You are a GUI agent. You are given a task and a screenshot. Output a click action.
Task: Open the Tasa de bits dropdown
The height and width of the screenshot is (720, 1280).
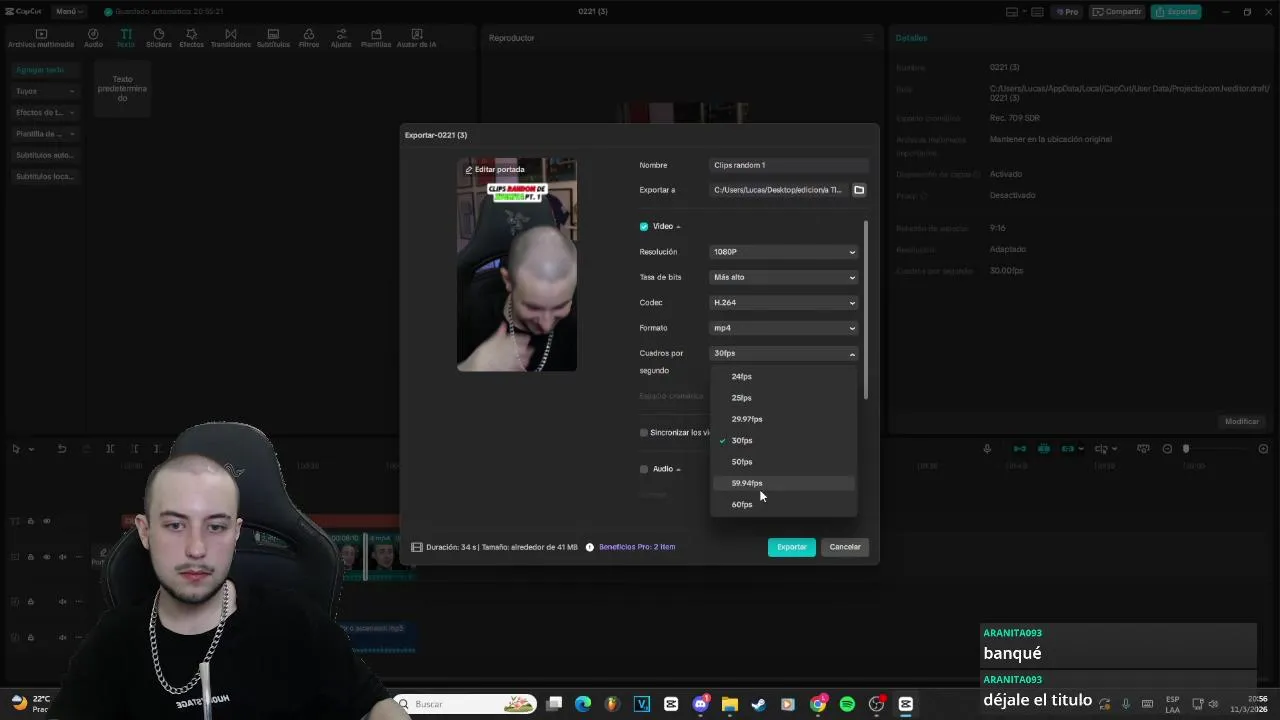[x=784, y=277]
